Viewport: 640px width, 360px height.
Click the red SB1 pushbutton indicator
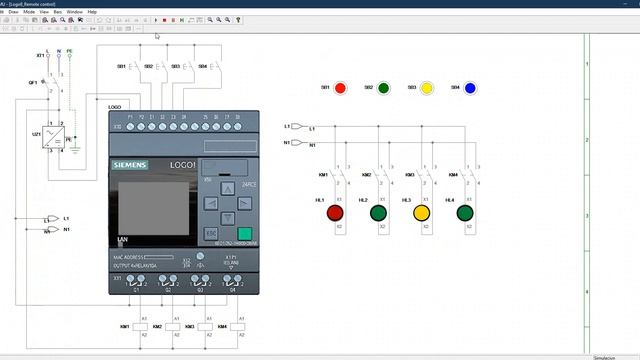coord(340,88)
